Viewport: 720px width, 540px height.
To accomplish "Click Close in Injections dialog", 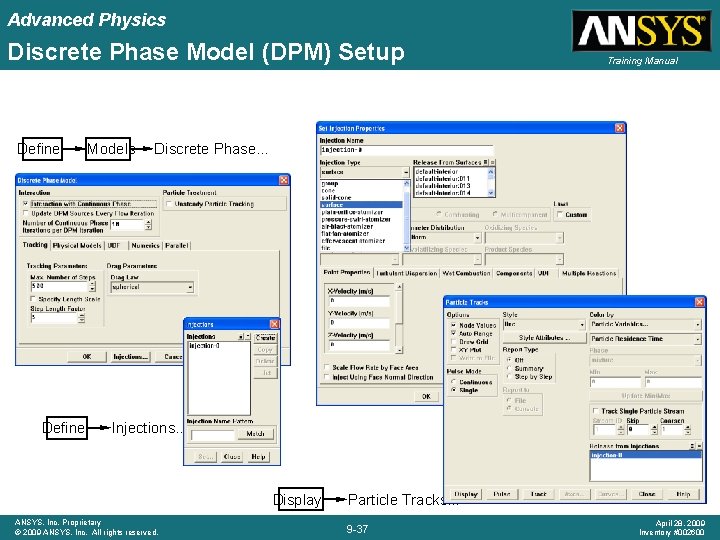I will tap(231, 456).
